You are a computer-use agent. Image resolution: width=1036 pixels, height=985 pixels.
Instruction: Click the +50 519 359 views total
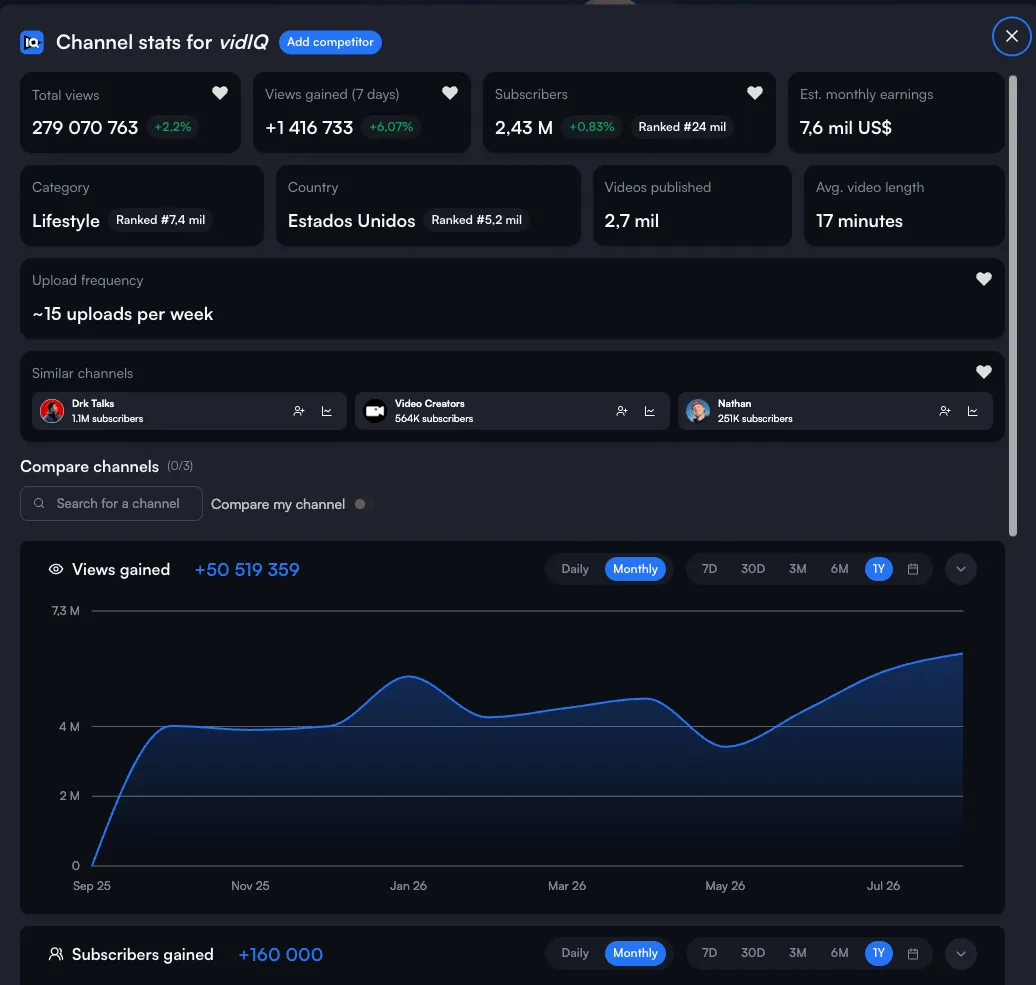(x=247, y=569)
